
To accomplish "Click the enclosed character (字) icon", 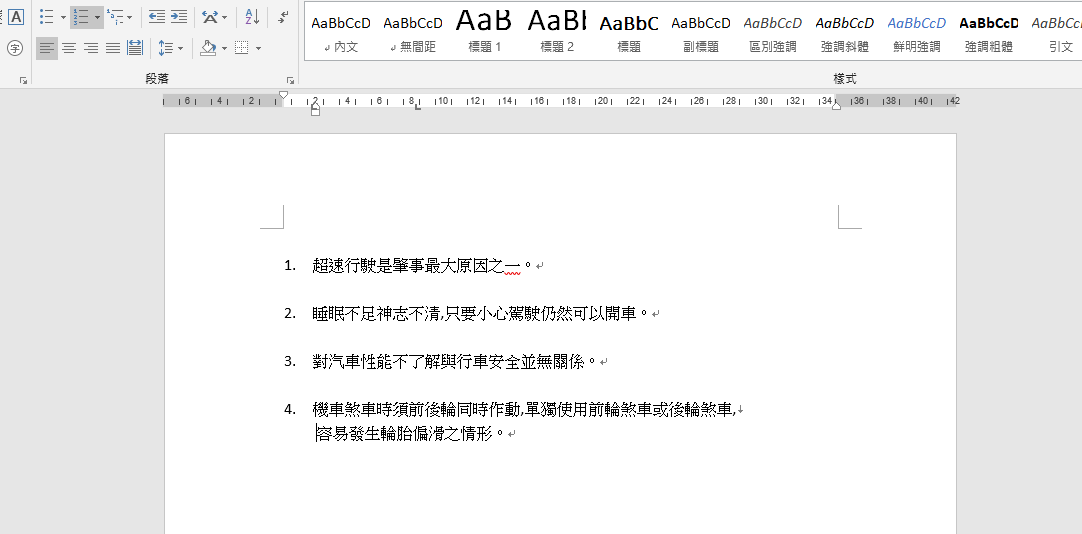I will (x=15, y=48).
